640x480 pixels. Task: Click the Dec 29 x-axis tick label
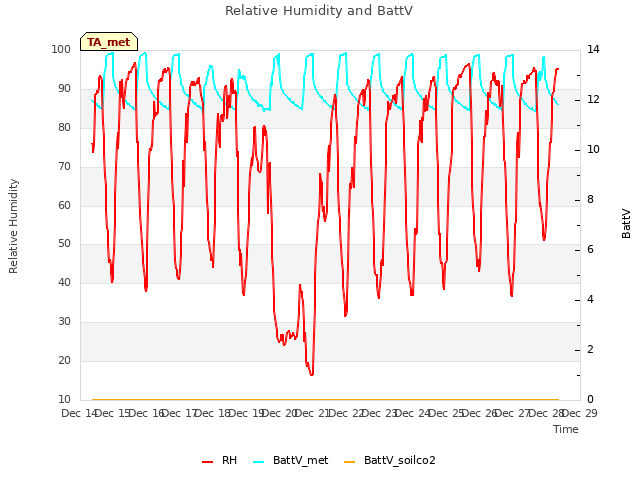pos(580,413)
